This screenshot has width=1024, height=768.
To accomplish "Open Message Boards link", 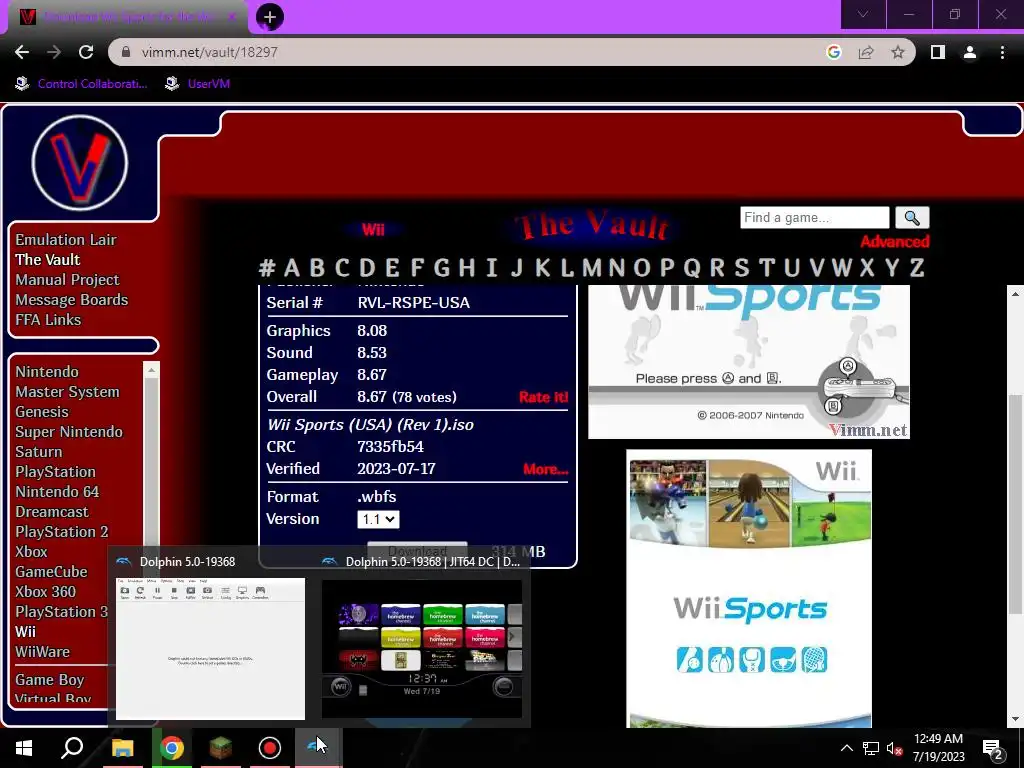I will point(72,300).
